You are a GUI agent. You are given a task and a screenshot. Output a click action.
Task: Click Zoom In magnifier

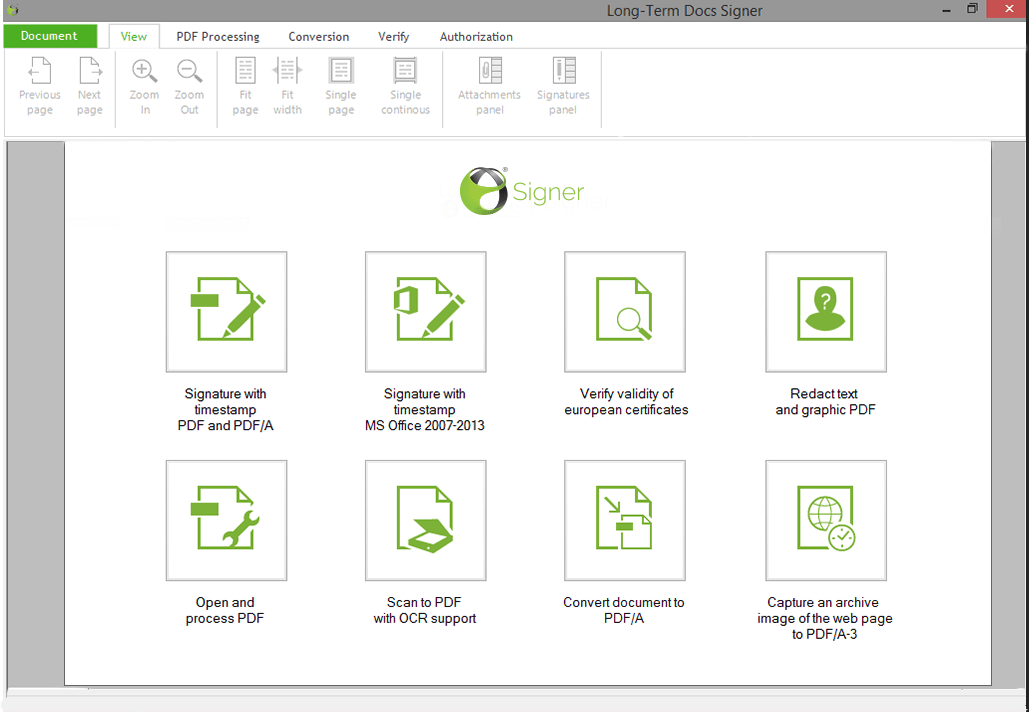tap(144, 71)
